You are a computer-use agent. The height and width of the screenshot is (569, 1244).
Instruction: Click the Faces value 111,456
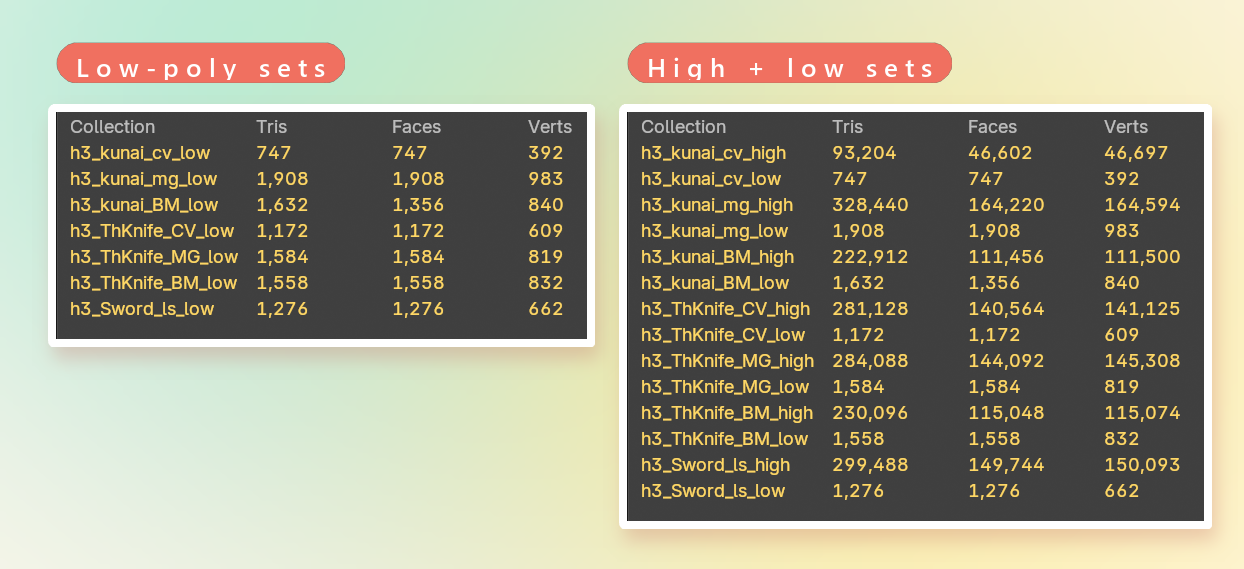(x=1006, y=257)
